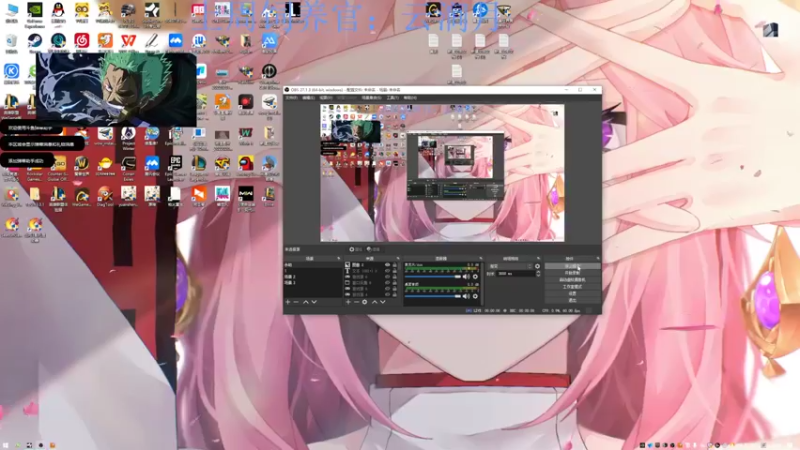Click Start Virtual Camera button
Viewport: 800px width, 450px height.
point(572,280)
